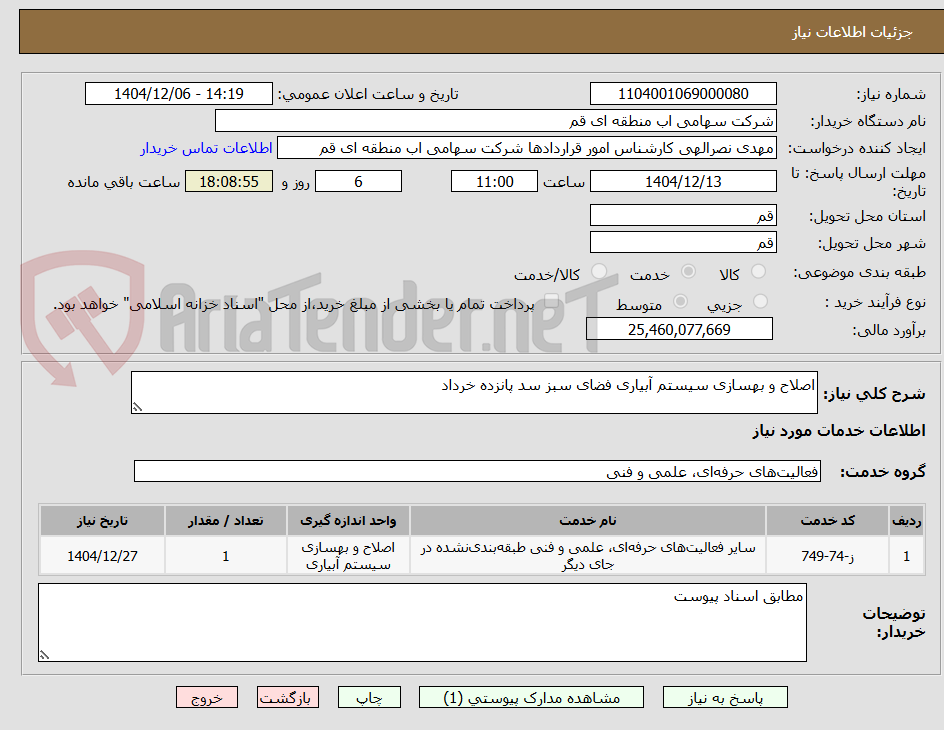This screenshot has width=944, height=730.
Task: Click the resize handle of buyer notes area
Action: 44,655
